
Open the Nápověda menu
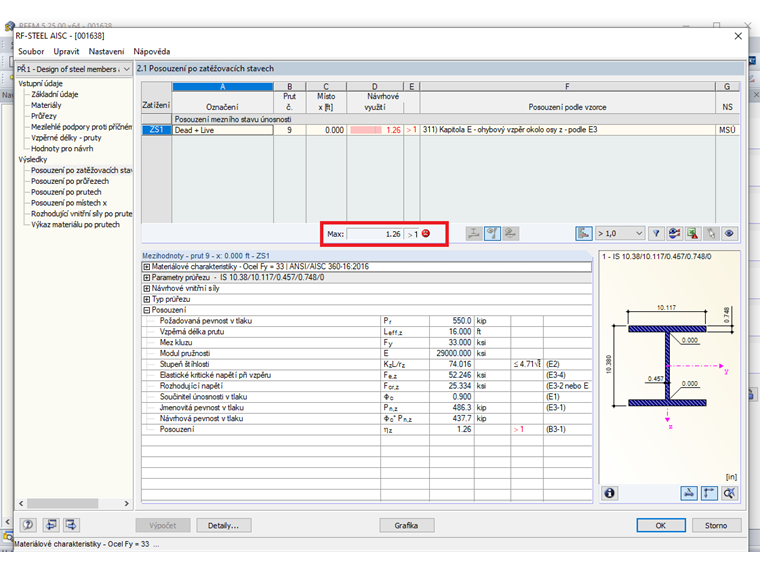point(152,51)
